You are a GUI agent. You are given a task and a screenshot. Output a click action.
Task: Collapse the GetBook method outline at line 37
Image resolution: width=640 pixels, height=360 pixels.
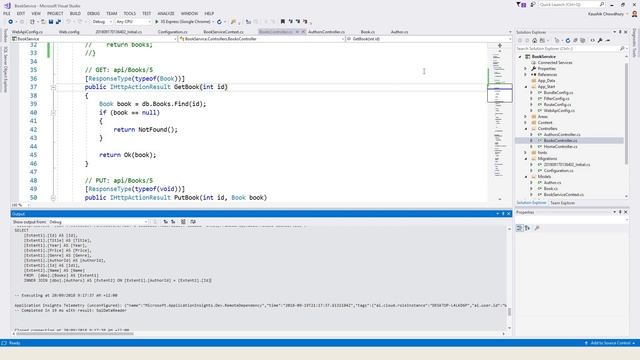53,87
